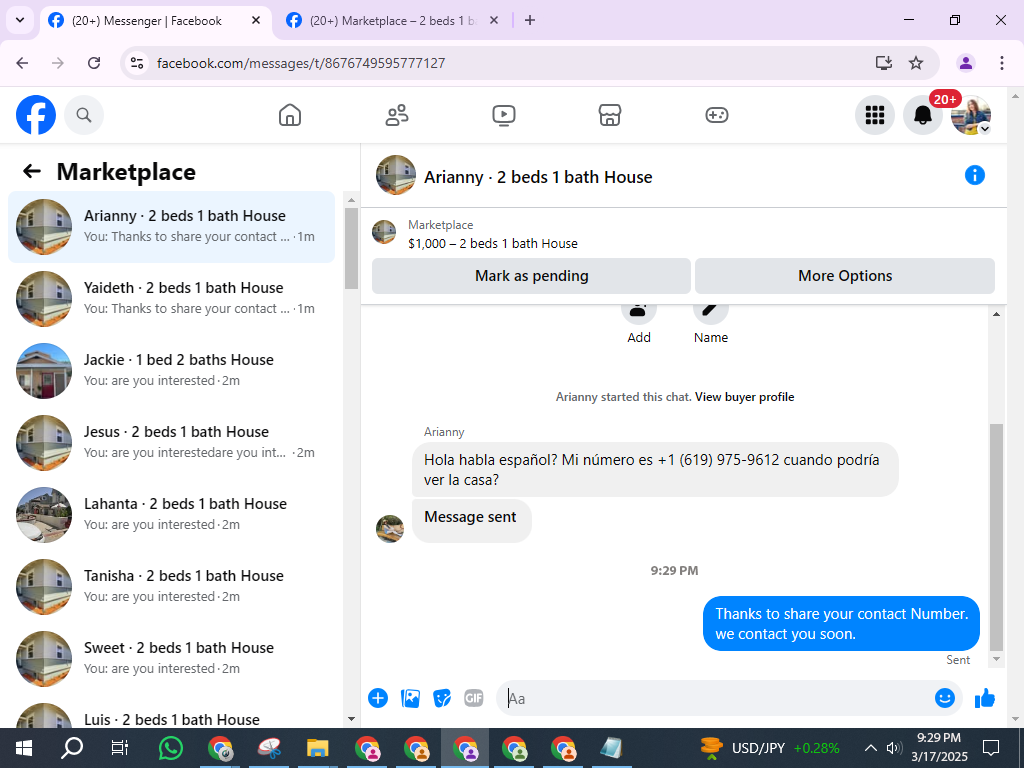The width and height of the screenshot is (1024, 768).
Task: Click Arianny's Hola habla español message
Action: pos(655,470)
